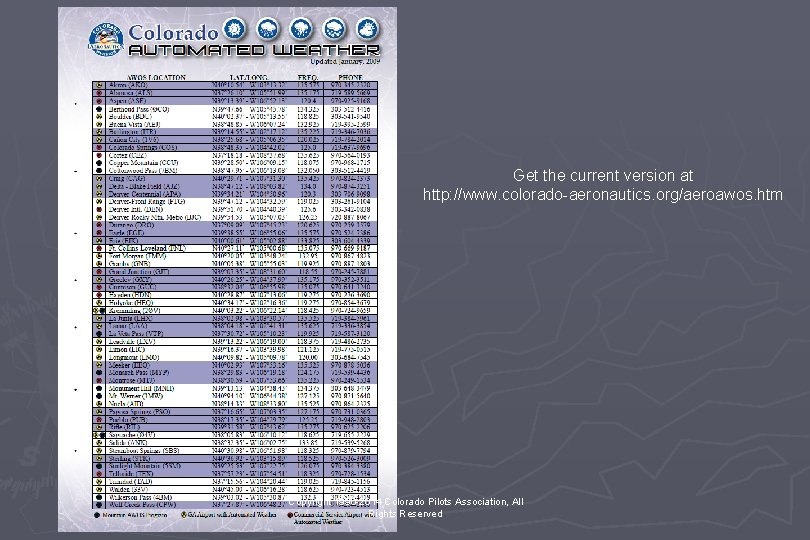Click the FREQ. column header
This screenshot has width=810, height=540.
click(x=307, y=78)
